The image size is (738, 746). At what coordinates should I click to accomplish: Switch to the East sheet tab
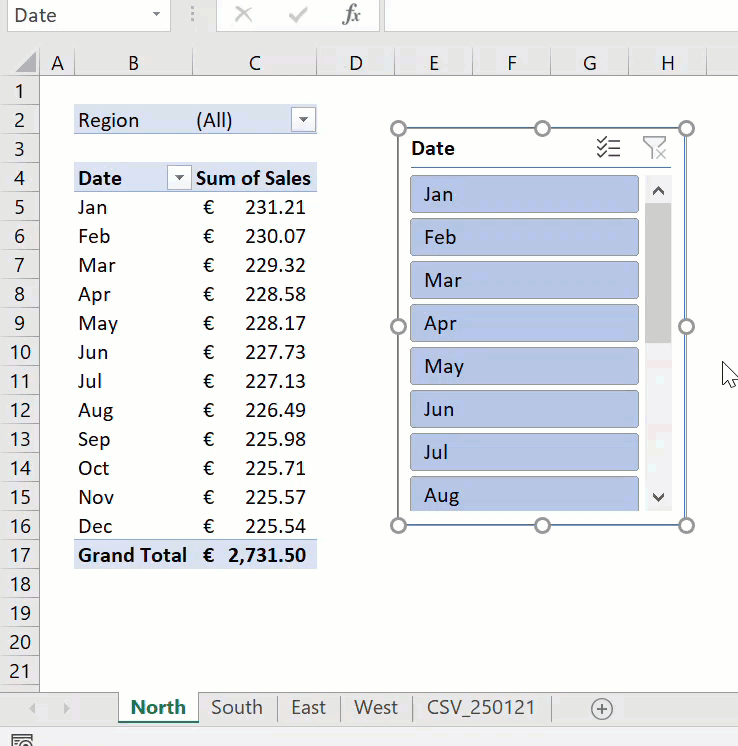pos(308,707)
